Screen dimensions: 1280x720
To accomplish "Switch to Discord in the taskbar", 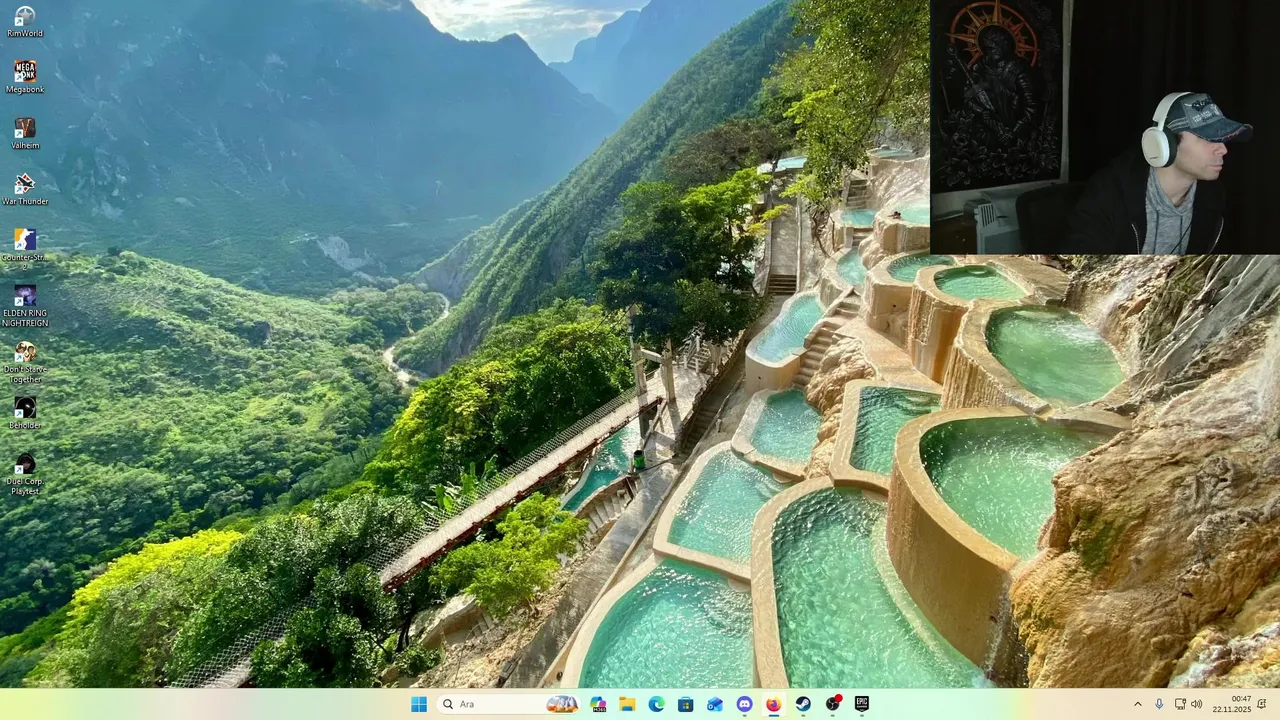I will [x=744, y=704].
